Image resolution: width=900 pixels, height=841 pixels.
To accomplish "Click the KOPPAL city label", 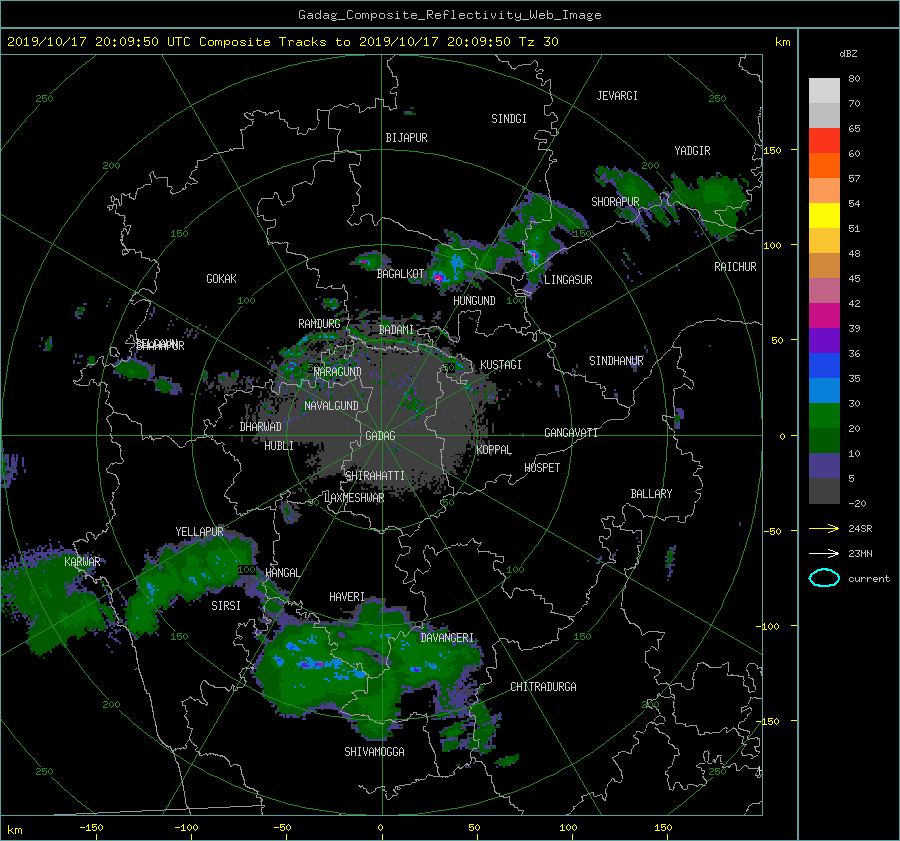I will coord(494,449).
